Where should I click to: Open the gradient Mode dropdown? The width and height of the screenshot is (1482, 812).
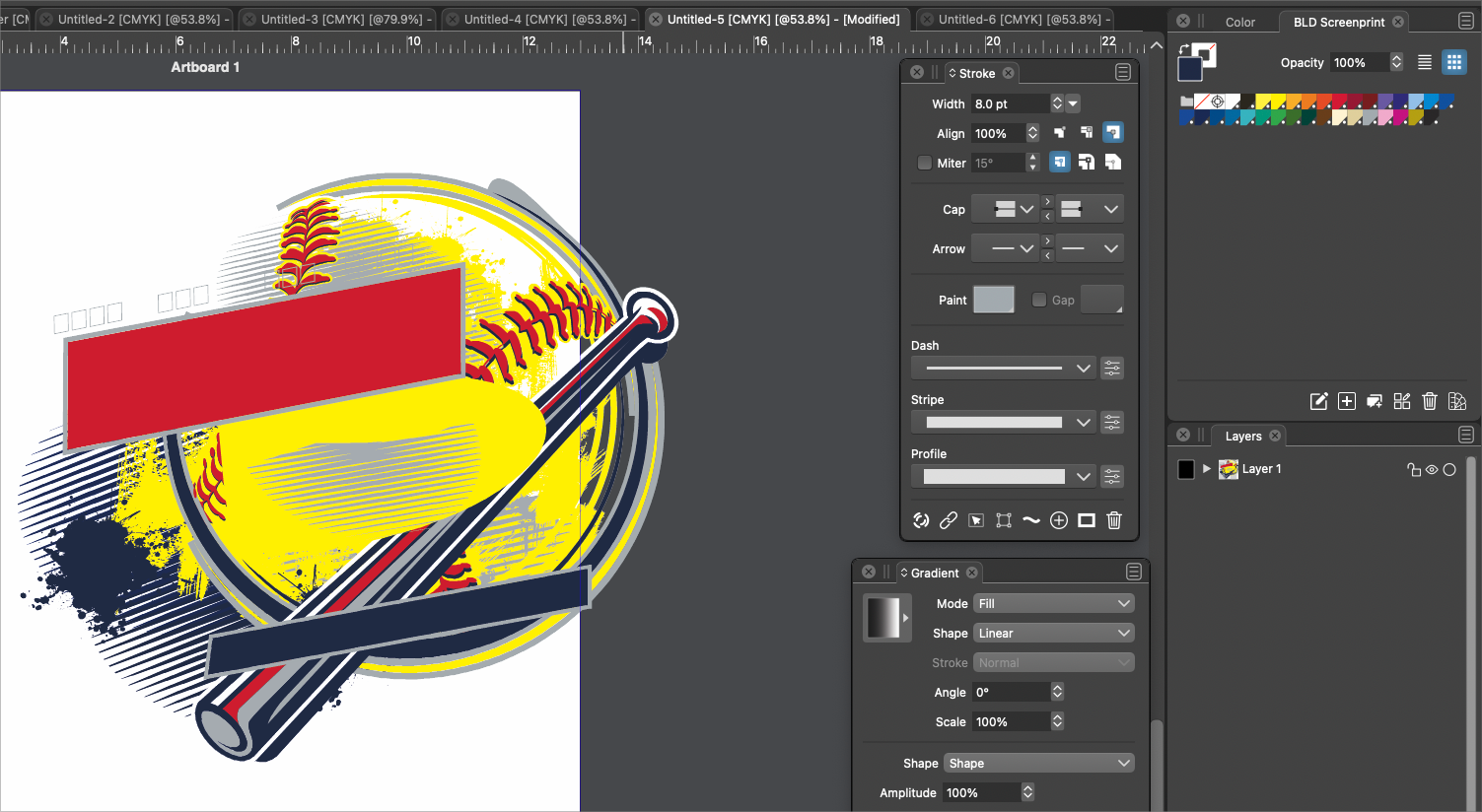pos(1053,604)
